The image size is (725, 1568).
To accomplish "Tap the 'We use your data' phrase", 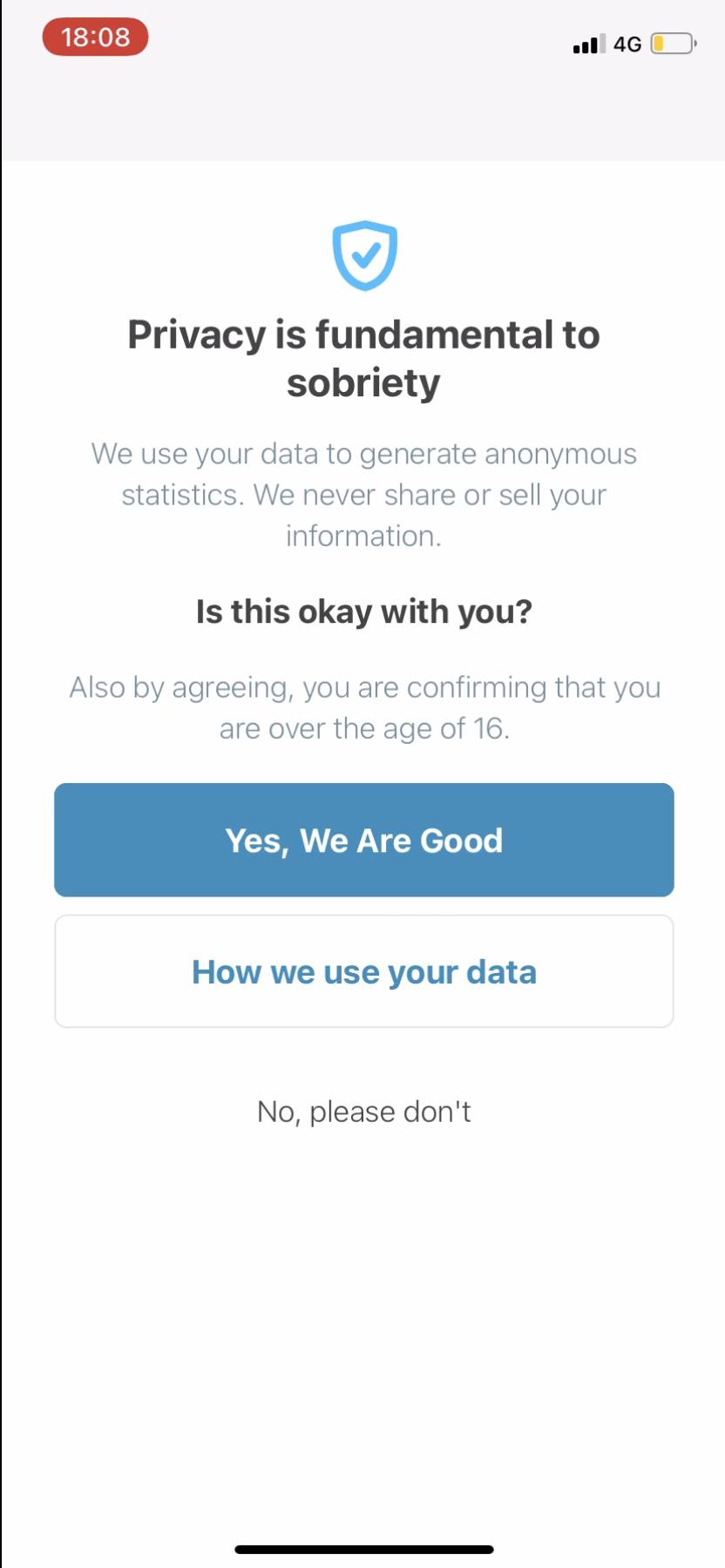I will coord(205,454).
